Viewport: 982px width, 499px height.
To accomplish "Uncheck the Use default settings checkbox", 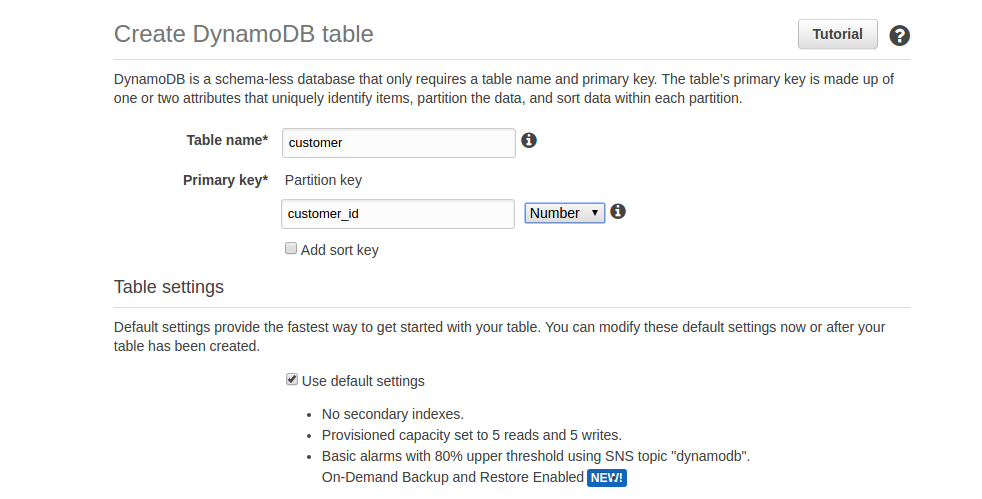I will (292, 380).
